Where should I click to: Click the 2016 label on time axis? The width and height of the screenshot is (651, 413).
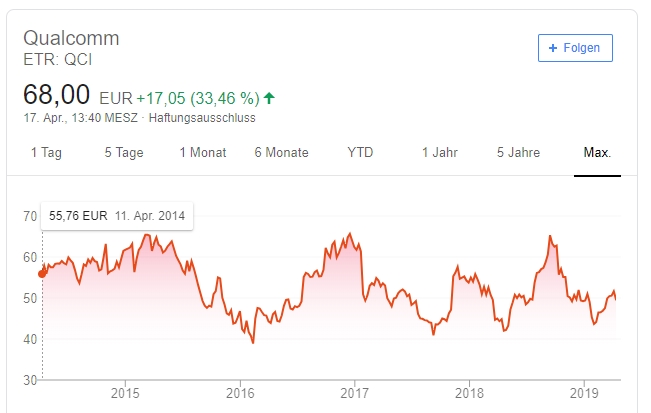(240, 393)
